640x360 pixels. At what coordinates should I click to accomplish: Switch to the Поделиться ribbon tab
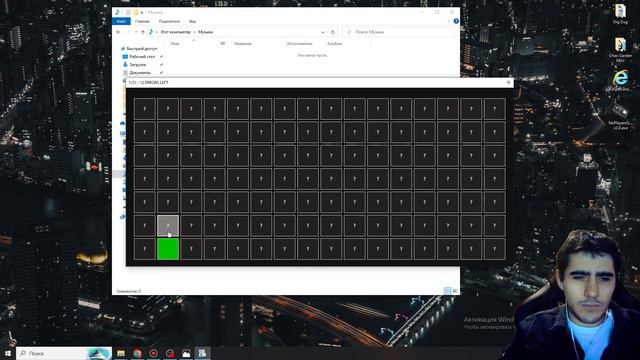click(x=169, y=21)
